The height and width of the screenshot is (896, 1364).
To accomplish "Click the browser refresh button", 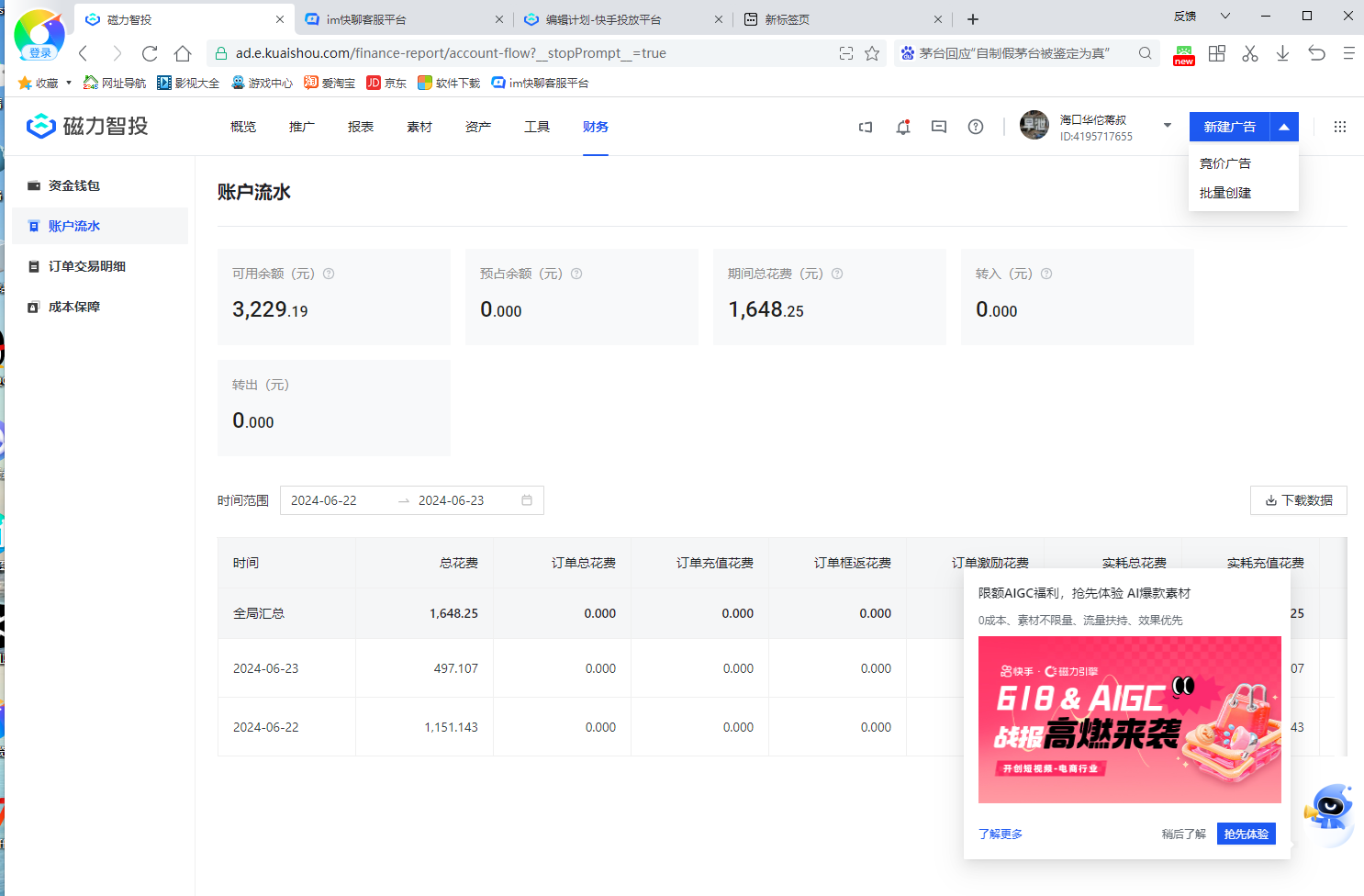I will click(150, 53).
